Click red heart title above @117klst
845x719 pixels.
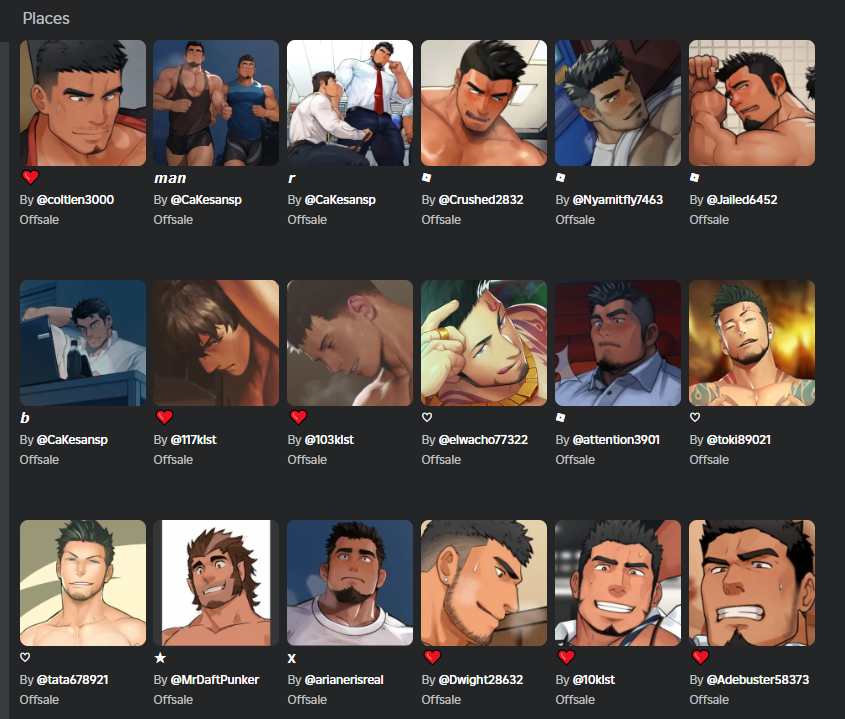pyautogui.click(x=164, y=417)
